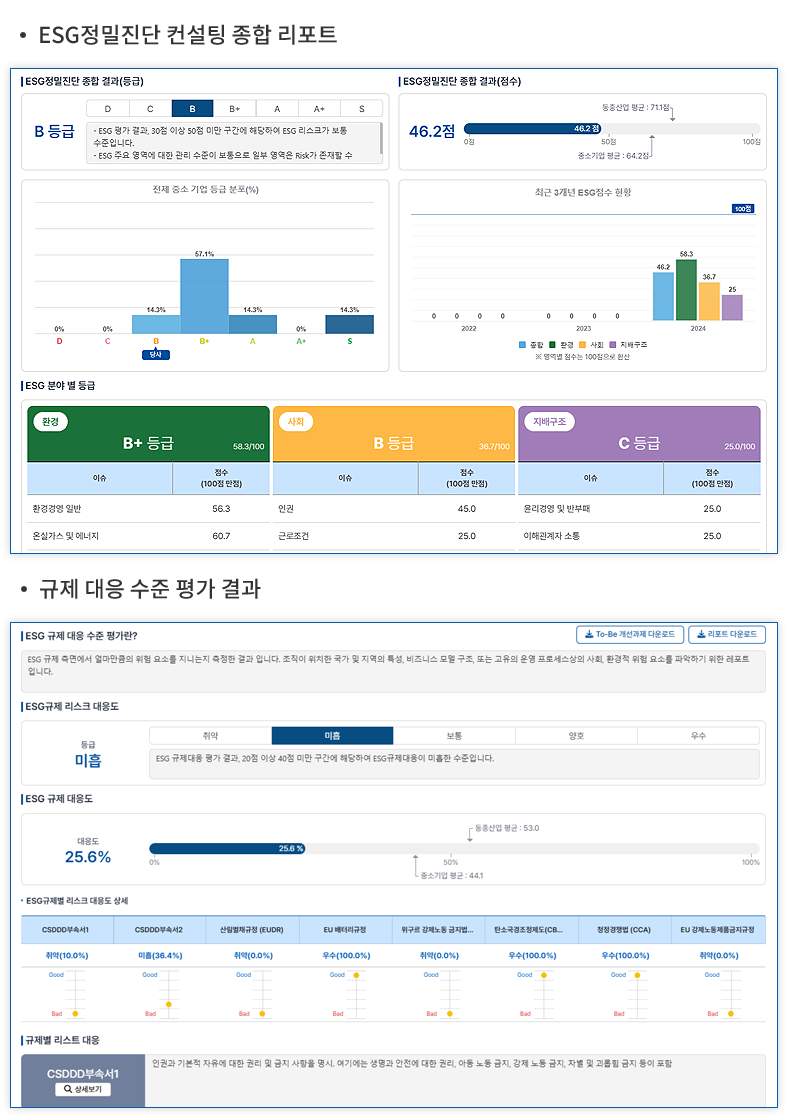
Task: Select the S grade tab
Action: (362, 108)
